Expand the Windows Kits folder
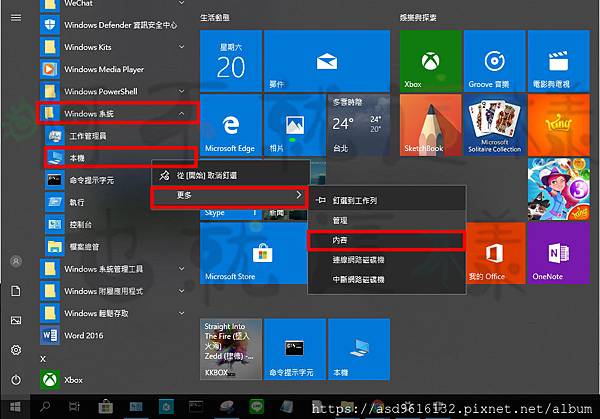Screen dimensions: 600x419 [x=181, y=47]
